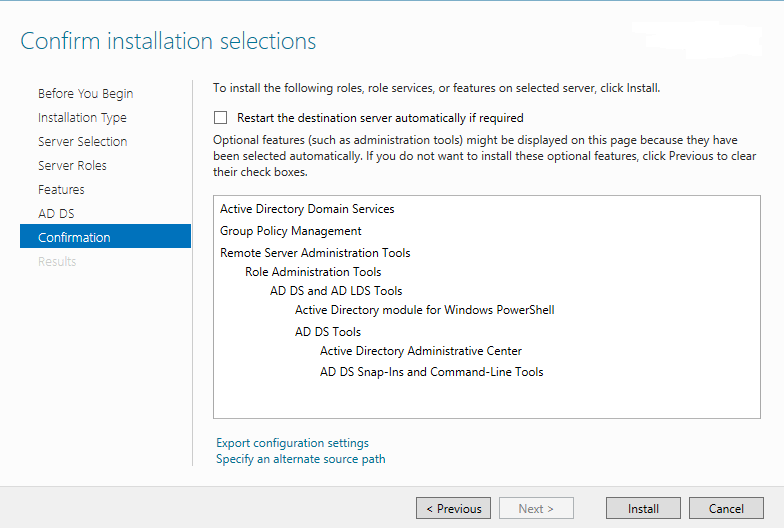Navigate to the Server Roles step
Viewport: 784px width, 528px height.
72,166
